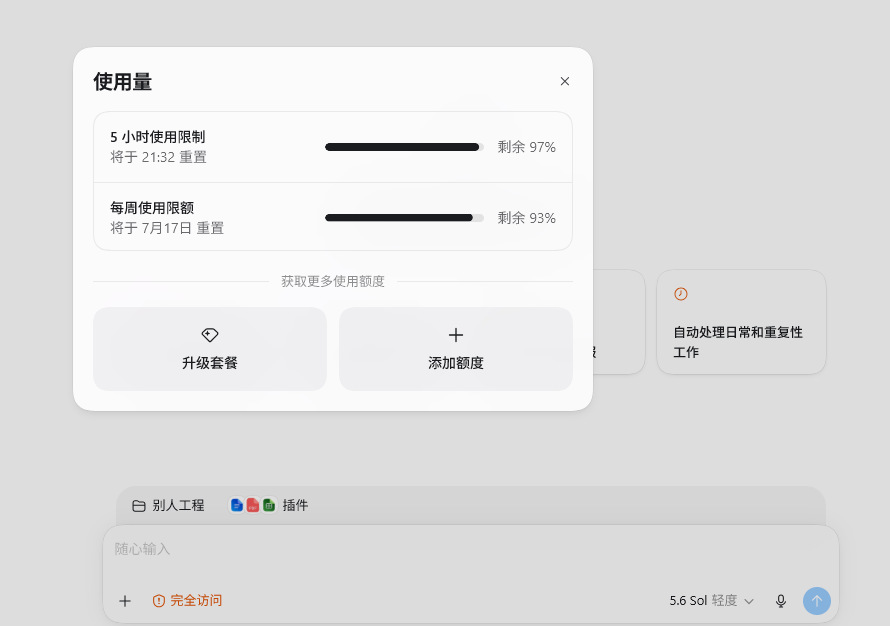Click the 升级套餐 upgrade plan button
The width and height of the screenshot is (890, 626).
tap(210, 349)
